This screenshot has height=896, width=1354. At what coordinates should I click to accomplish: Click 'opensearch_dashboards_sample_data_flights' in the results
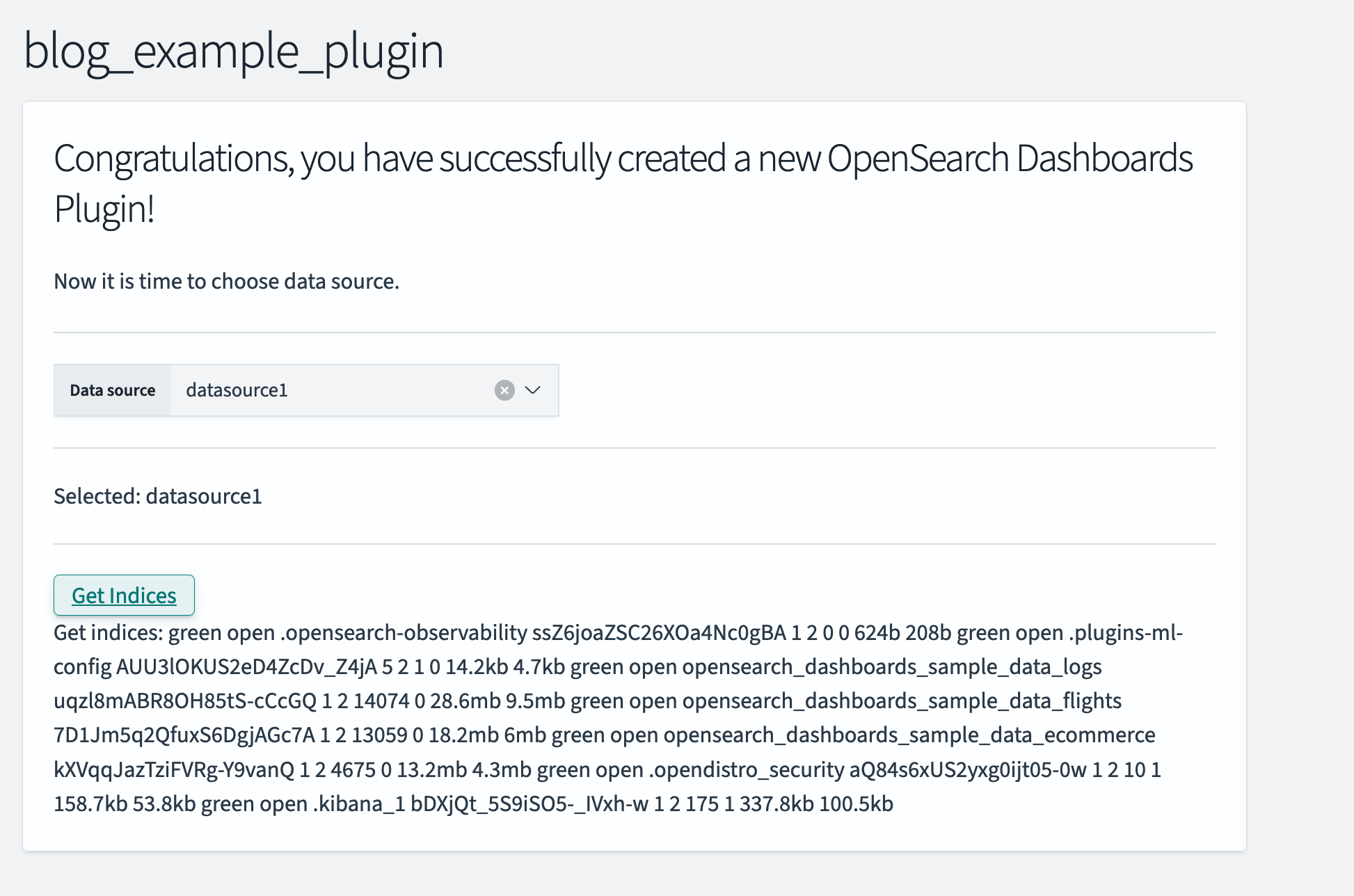pyautogui.click(x=902, y=701)
